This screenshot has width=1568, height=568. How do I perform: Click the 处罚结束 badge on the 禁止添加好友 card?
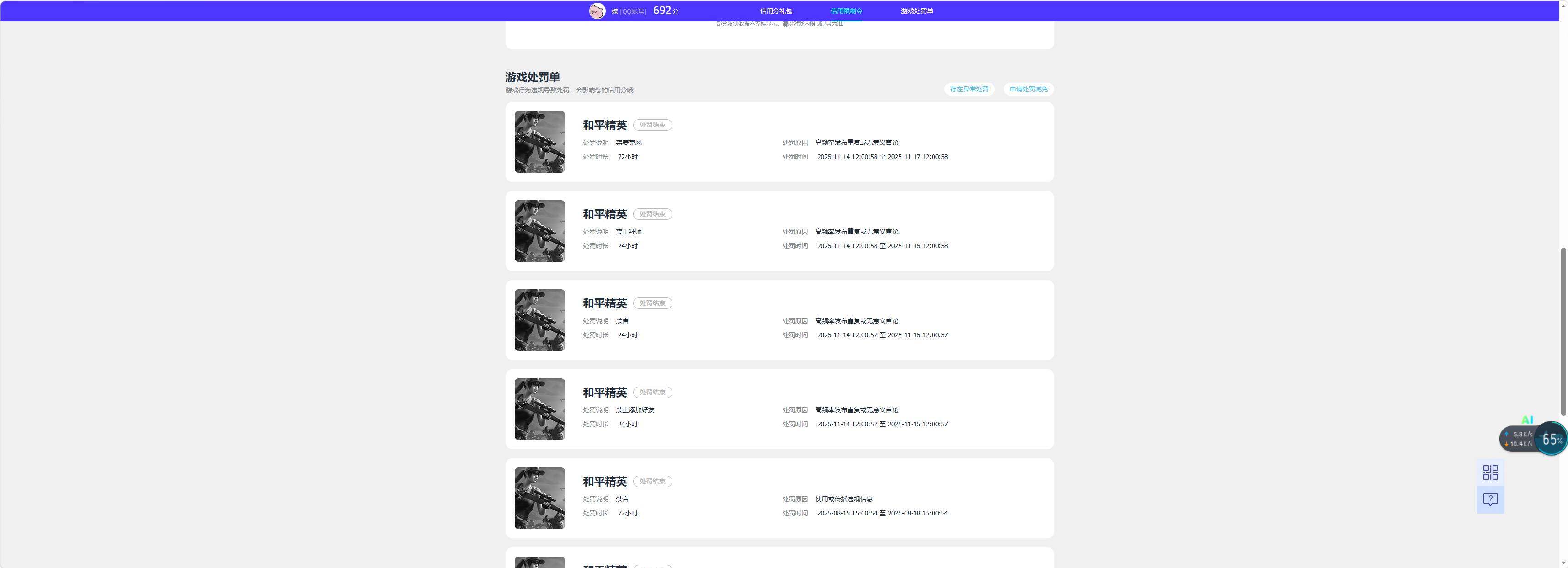coord(652,392)
